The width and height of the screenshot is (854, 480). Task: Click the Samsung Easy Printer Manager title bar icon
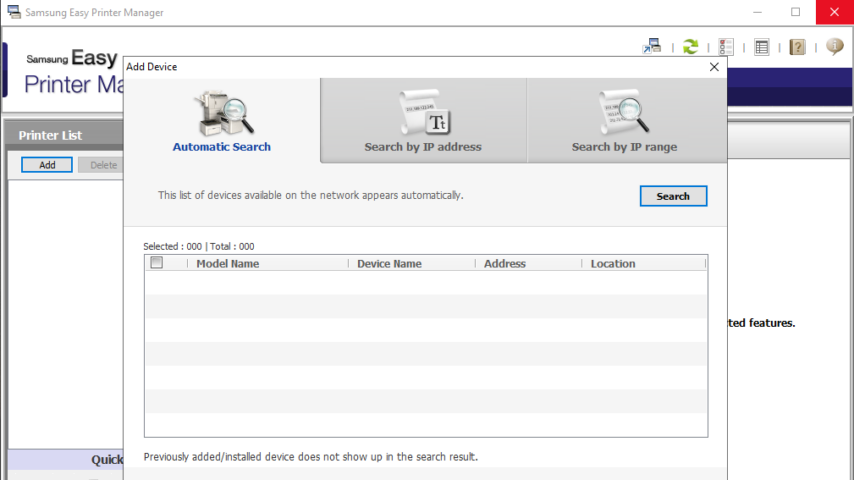pos(14,11)
